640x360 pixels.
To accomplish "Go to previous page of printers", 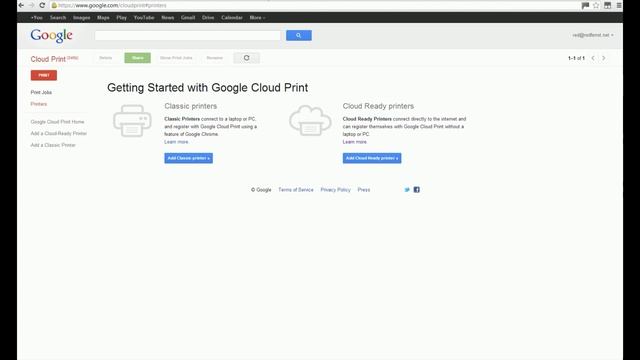I will (x=593, y=58).
